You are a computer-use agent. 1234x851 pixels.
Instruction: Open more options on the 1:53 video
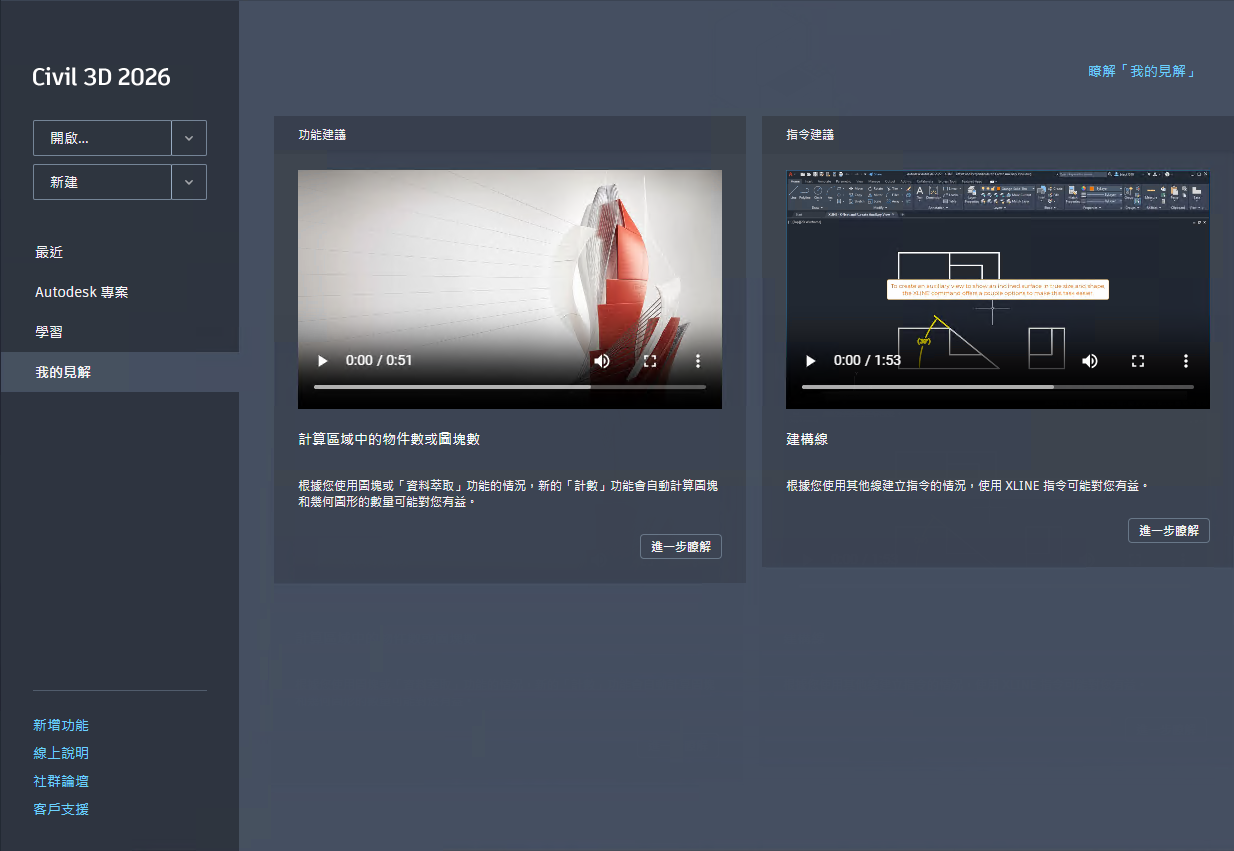(x=1186, y=360)
